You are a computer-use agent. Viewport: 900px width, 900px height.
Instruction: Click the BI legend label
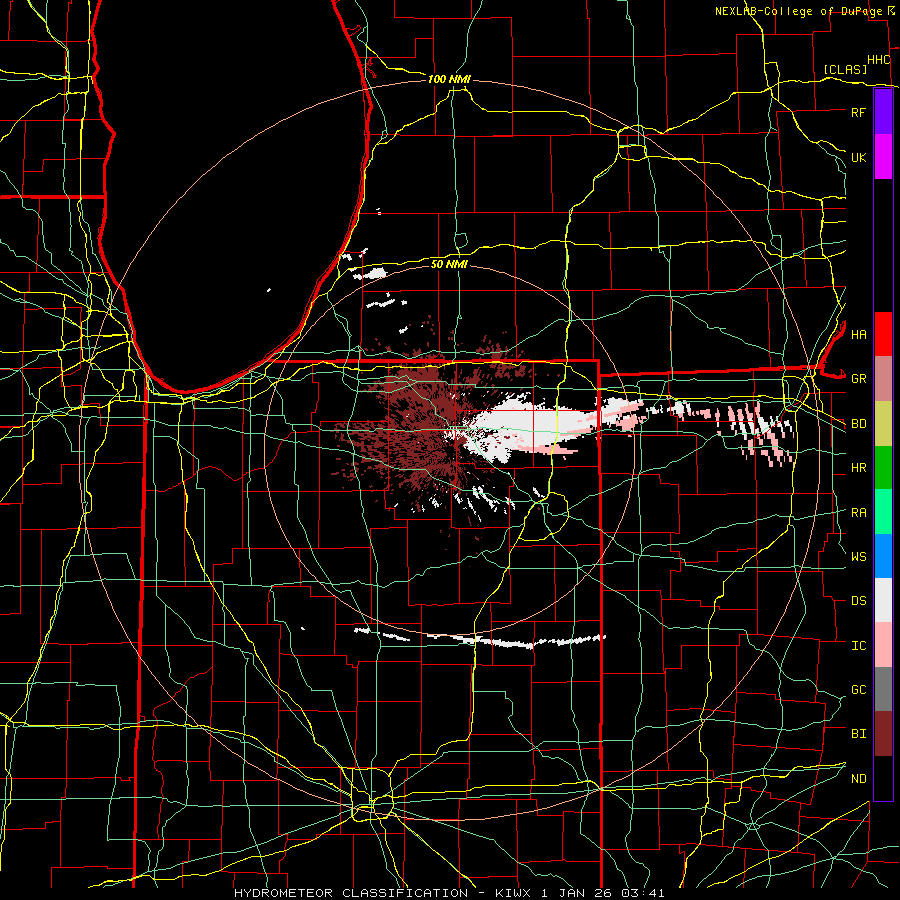click(858, 734)
